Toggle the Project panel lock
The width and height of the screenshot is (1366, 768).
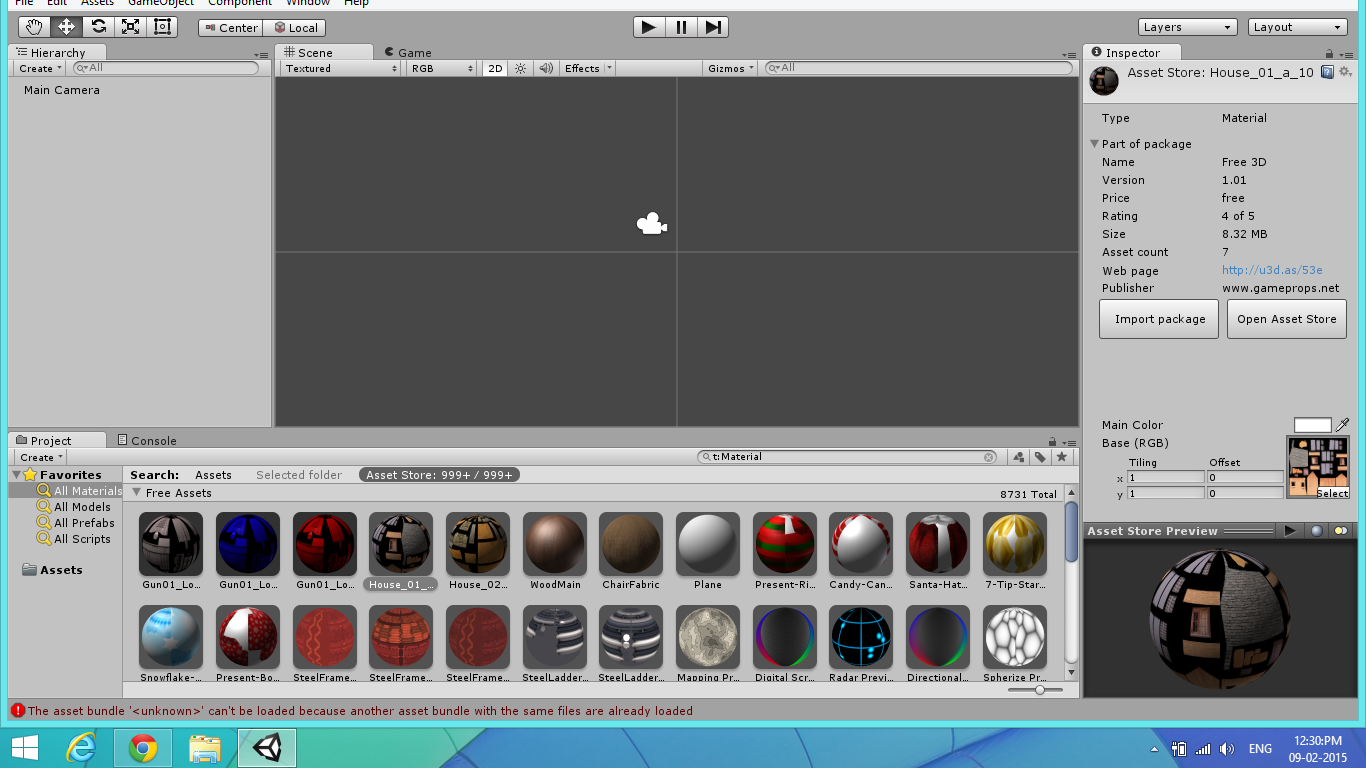(x=1052, y=443)
